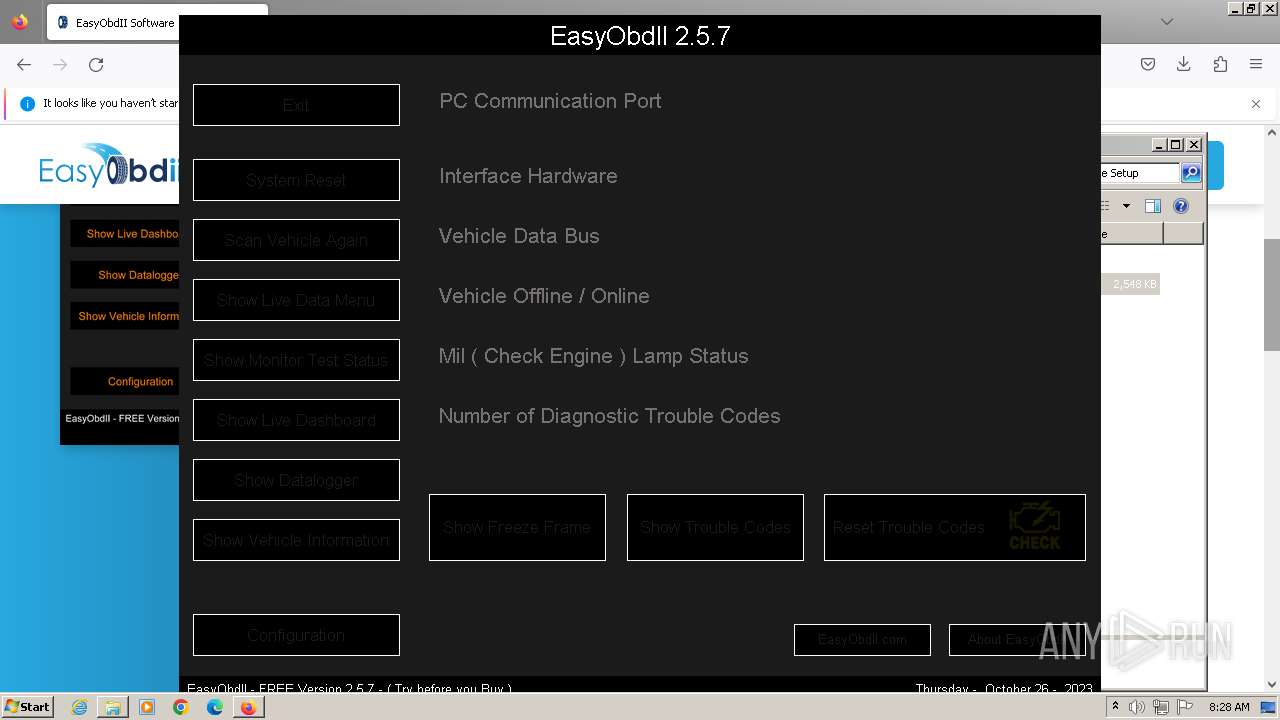This screenshot has height=720, width=1280.
Task: Click the System Reset button
Action: tap(296, 180)
